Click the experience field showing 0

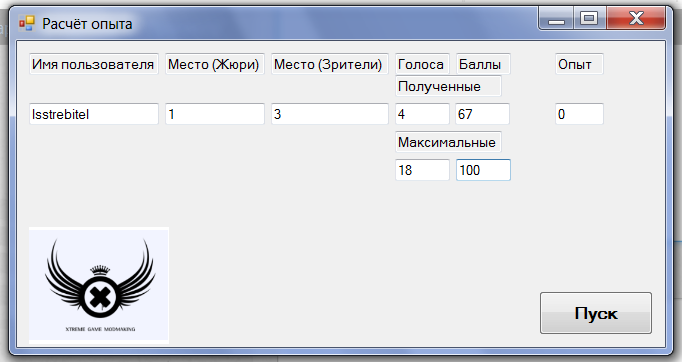[x=579, y=114]
